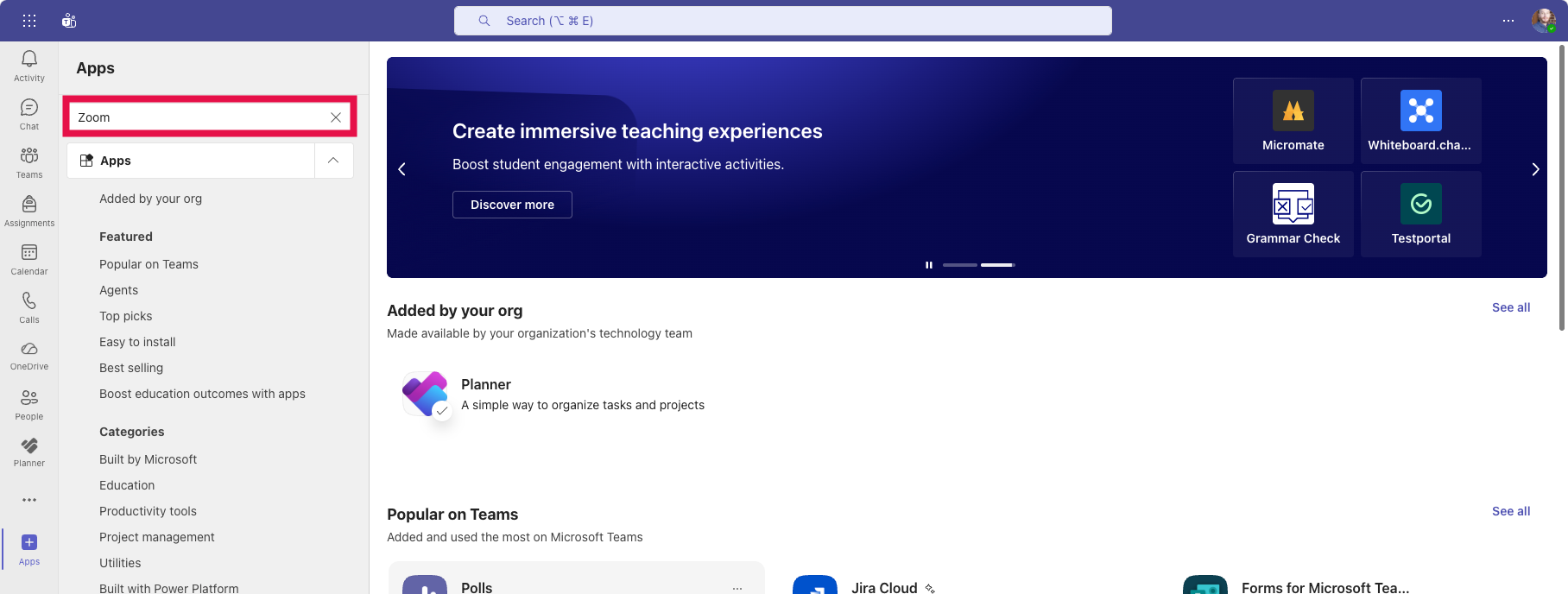
Task: Open Settings and more ellipsis menu
Action: 1508,21
